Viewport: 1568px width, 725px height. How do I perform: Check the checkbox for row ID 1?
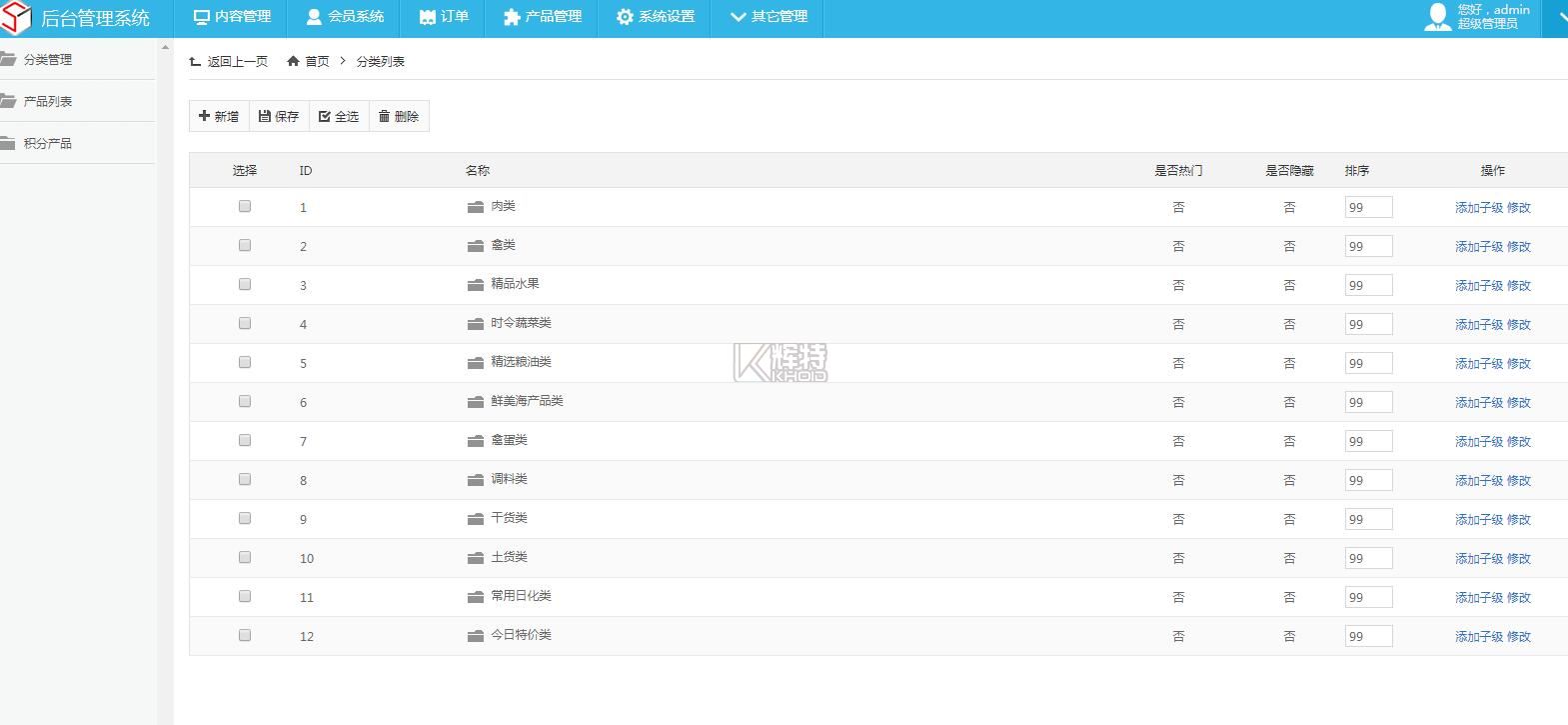click(x=245, y=207)
